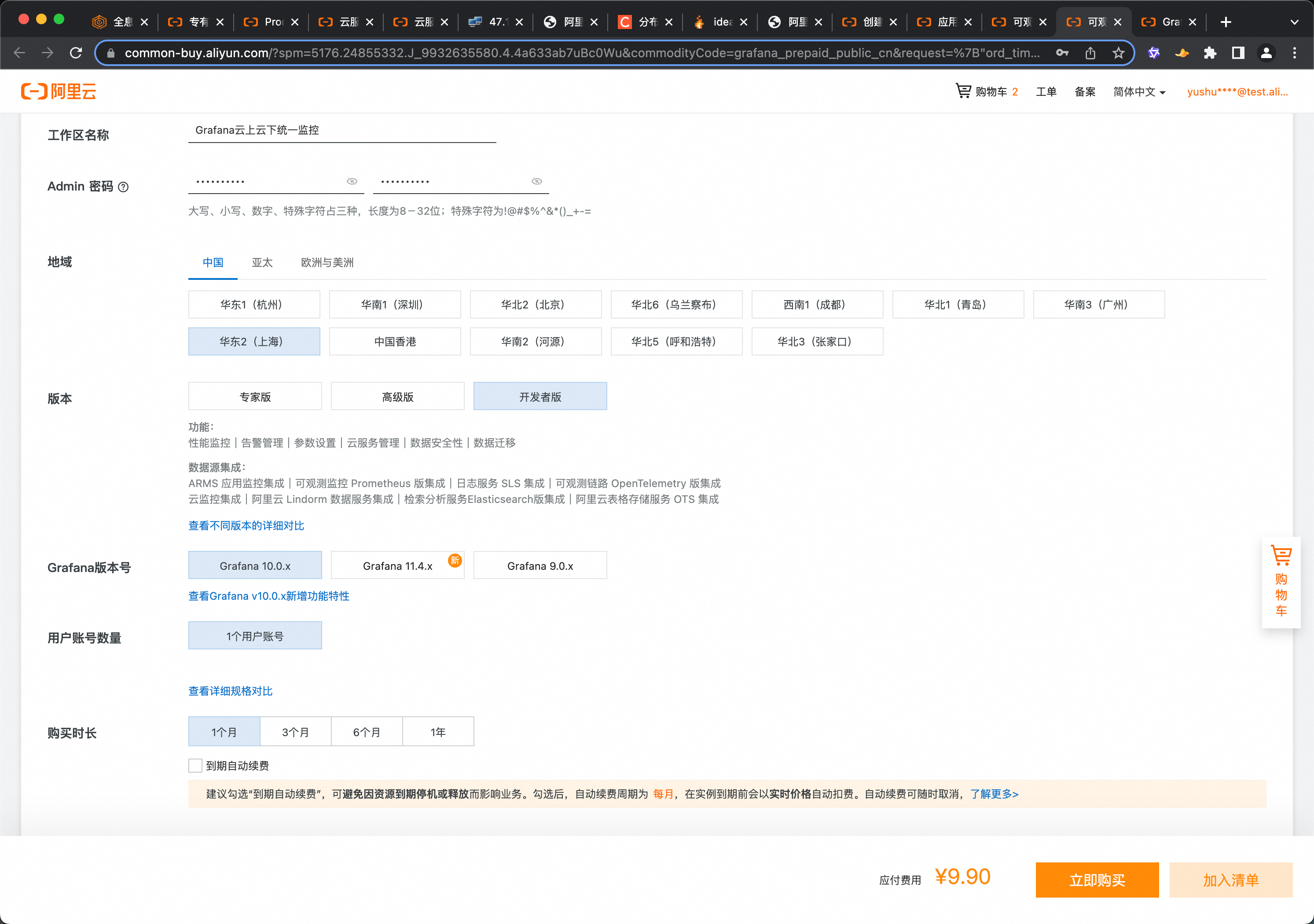Choose region 西南1（成都）
1314x924 pixels.
click(x=817, y=304)
